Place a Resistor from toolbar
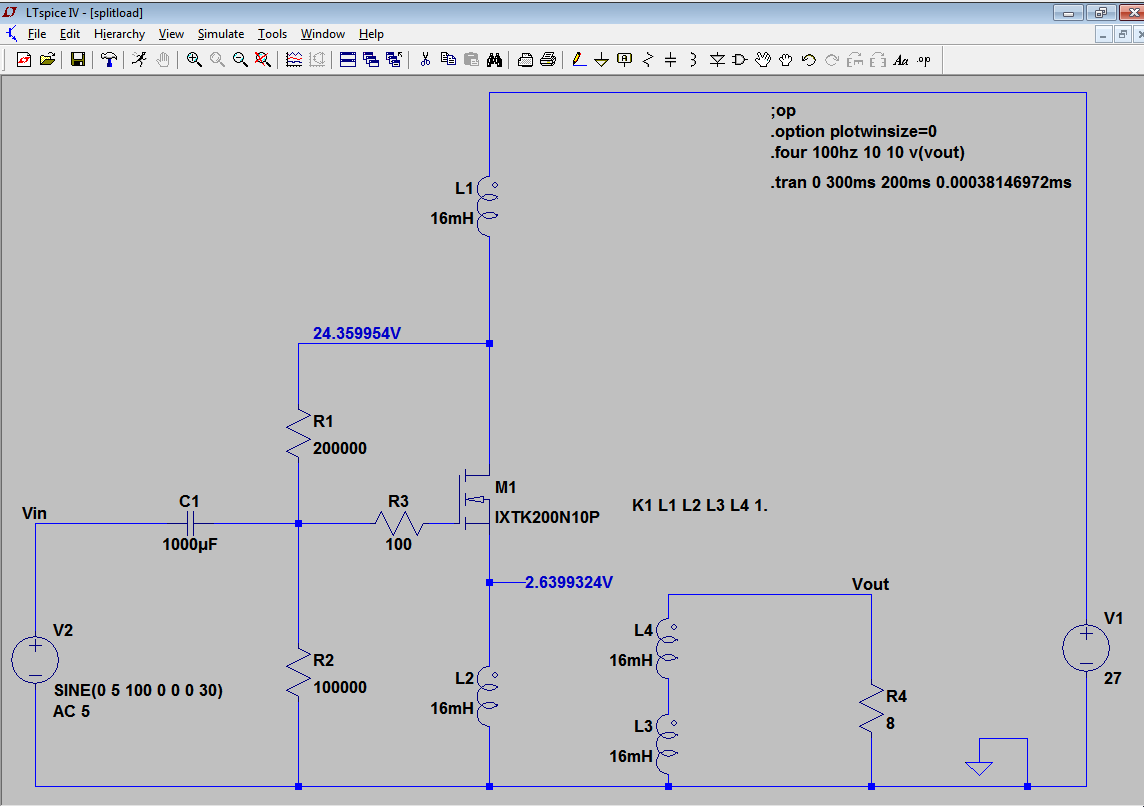Viewport: 1144px width, 807px height. [x=647, y=60]
